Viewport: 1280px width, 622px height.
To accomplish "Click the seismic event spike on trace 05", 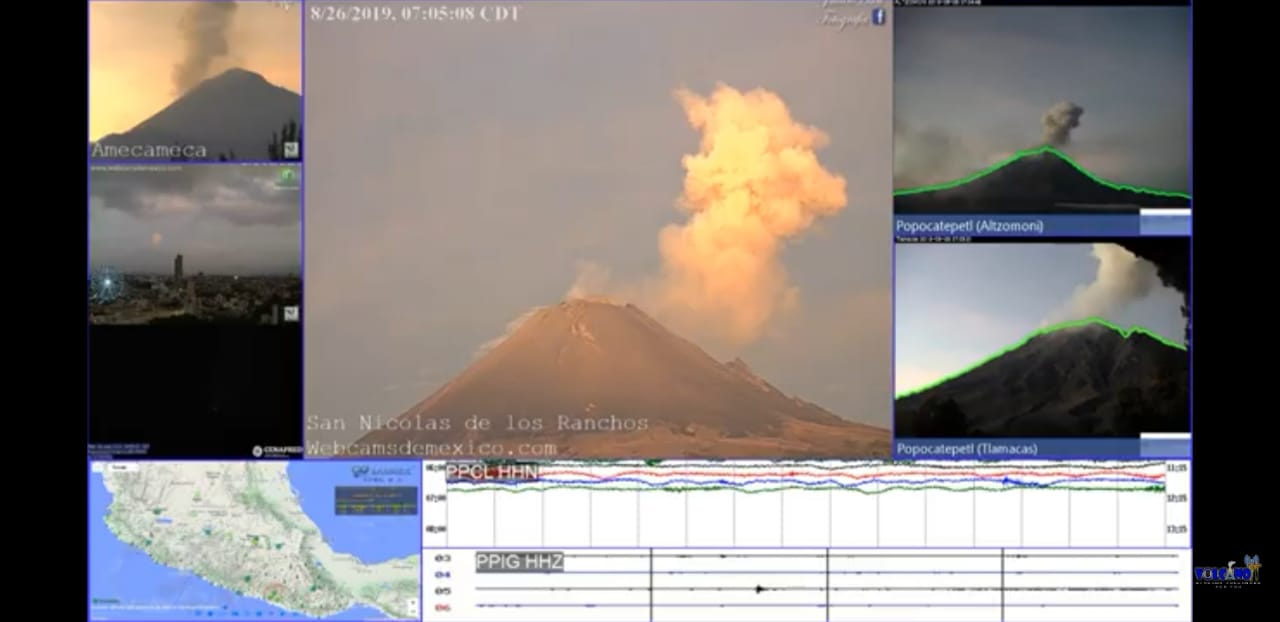I will click(x=760, y=589).
